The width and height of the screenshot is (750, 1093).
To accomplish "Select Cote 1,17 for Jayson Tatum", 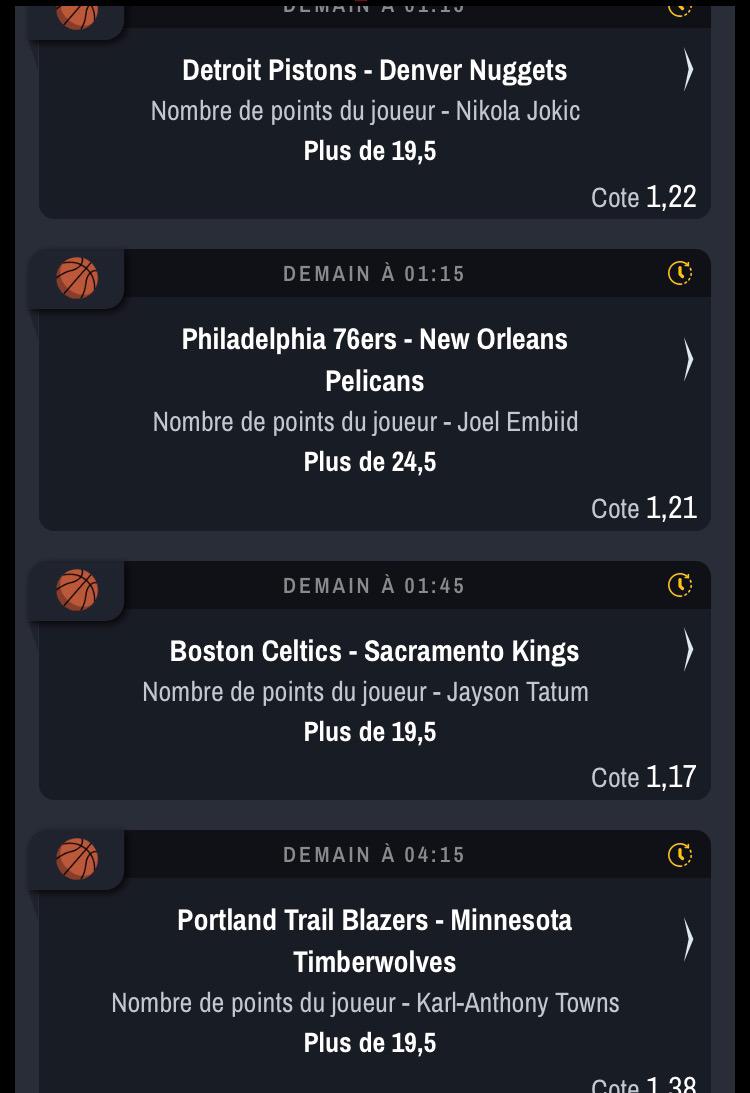I will point(644,776).
